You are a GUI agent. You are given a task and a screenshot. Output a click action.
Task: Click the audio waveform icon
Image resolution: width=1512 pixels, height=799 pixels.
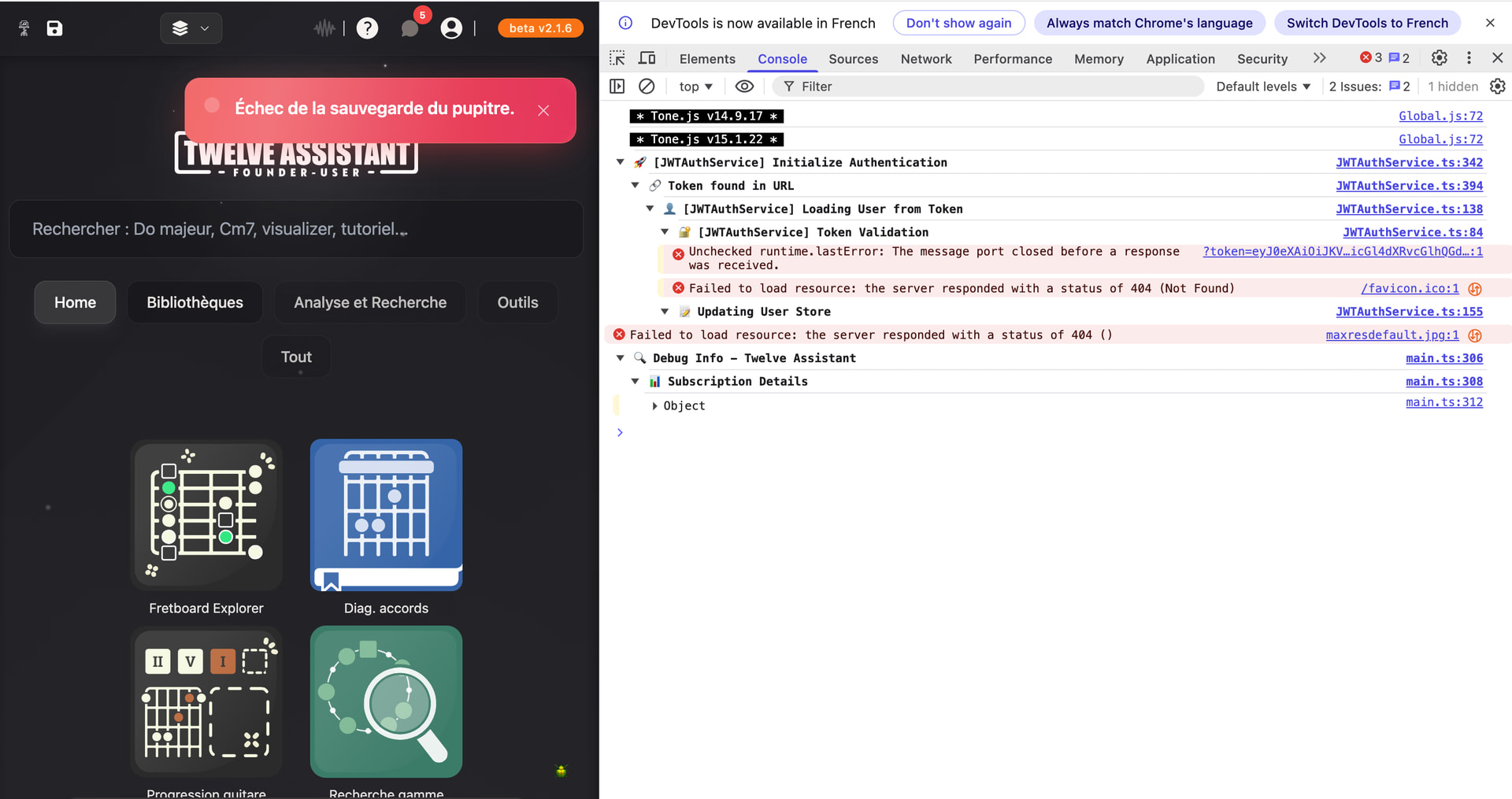pos(324,28)
